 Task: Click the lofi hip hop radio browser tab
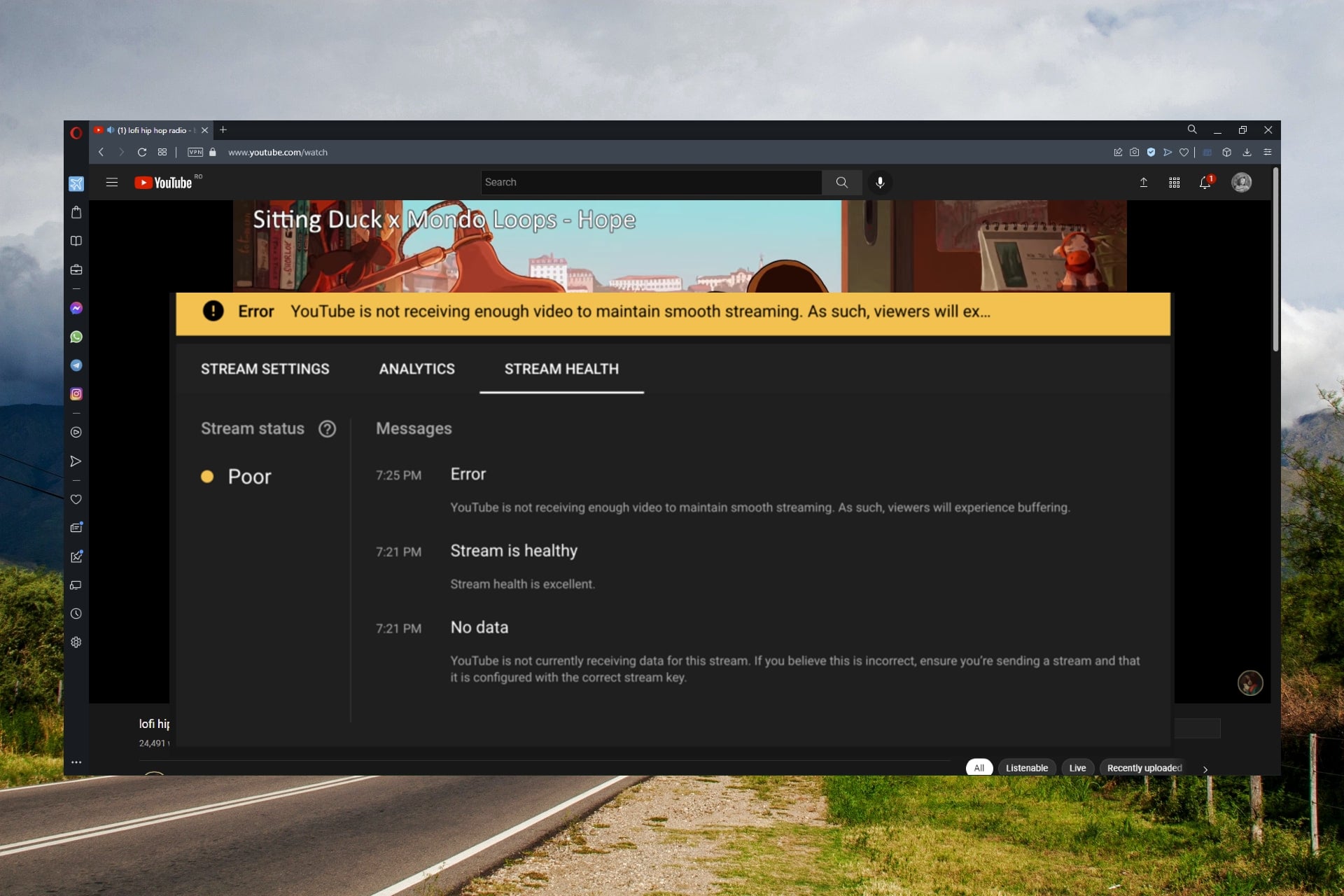(150, 130)
